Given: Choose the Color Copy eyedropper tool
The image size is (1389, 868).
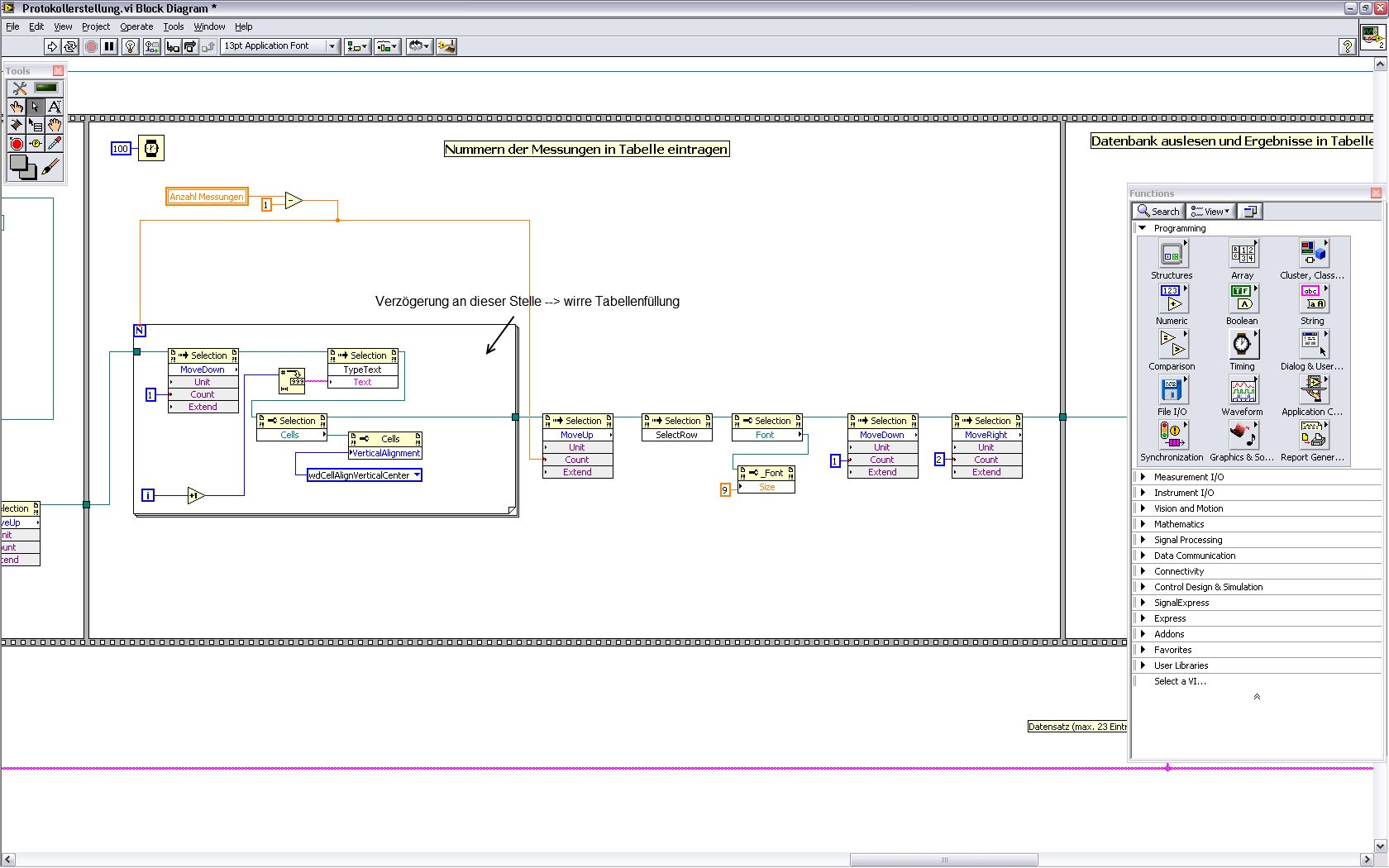Looking at the screenshot, I should point(54,144).
